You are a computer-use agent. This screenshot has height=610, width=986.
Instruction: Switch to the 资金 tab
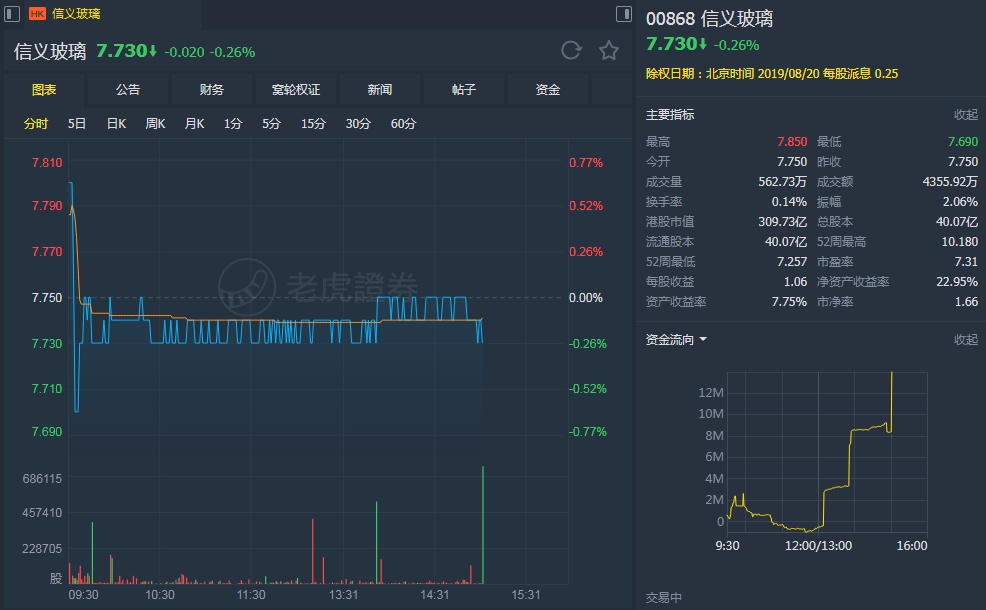548,89
